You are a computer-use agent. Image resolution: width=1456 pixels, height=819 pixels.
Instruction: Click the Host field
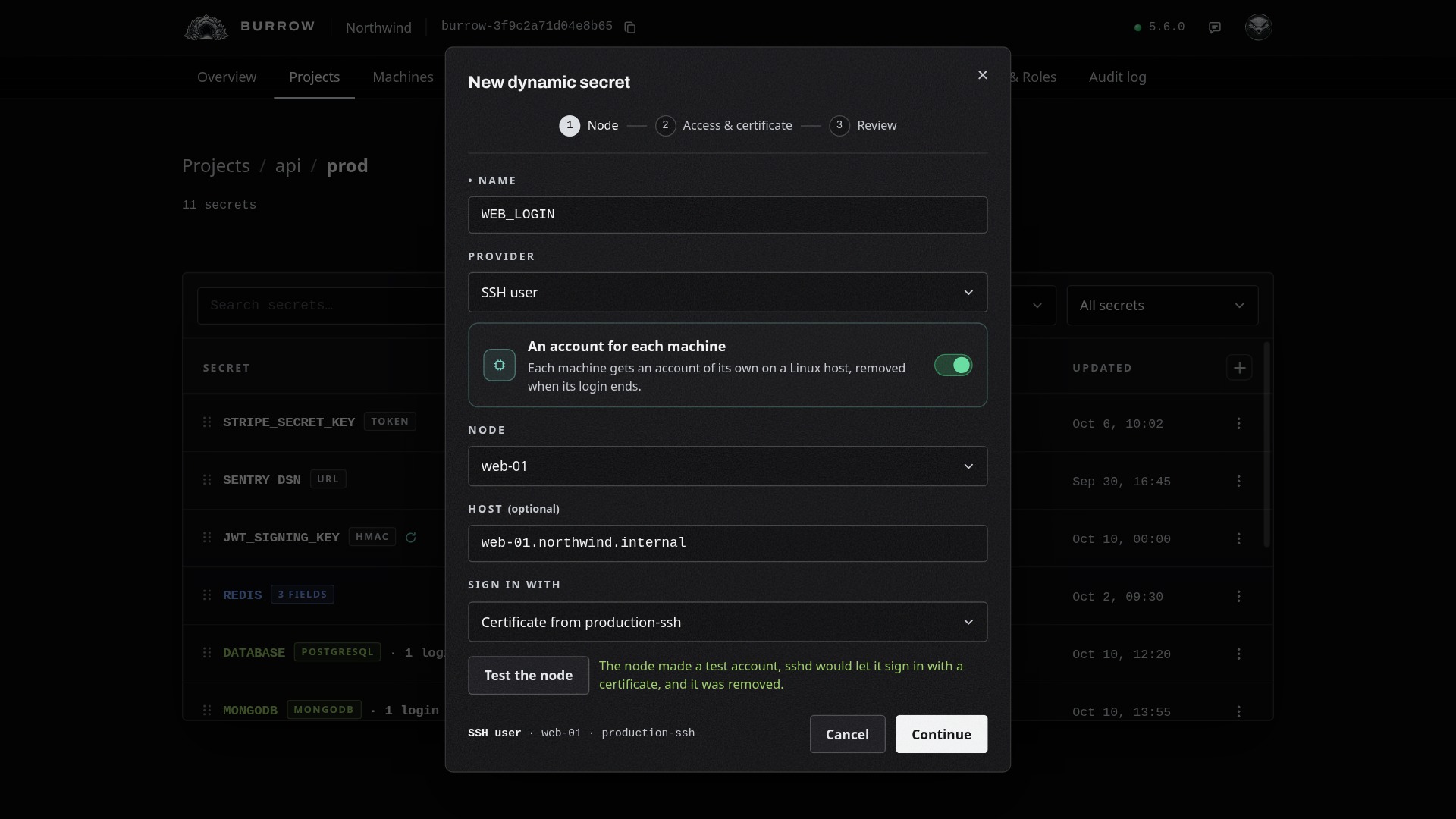[728, 543]
